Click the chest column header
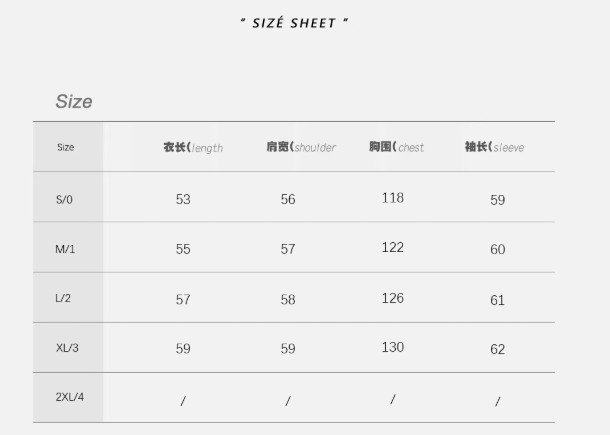 [396, 147]
